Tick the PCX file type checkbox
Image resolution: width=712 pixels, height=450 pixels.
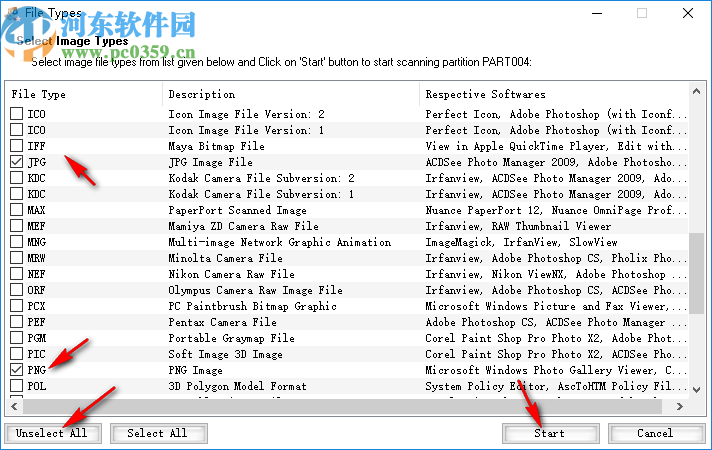click(16, 306)
